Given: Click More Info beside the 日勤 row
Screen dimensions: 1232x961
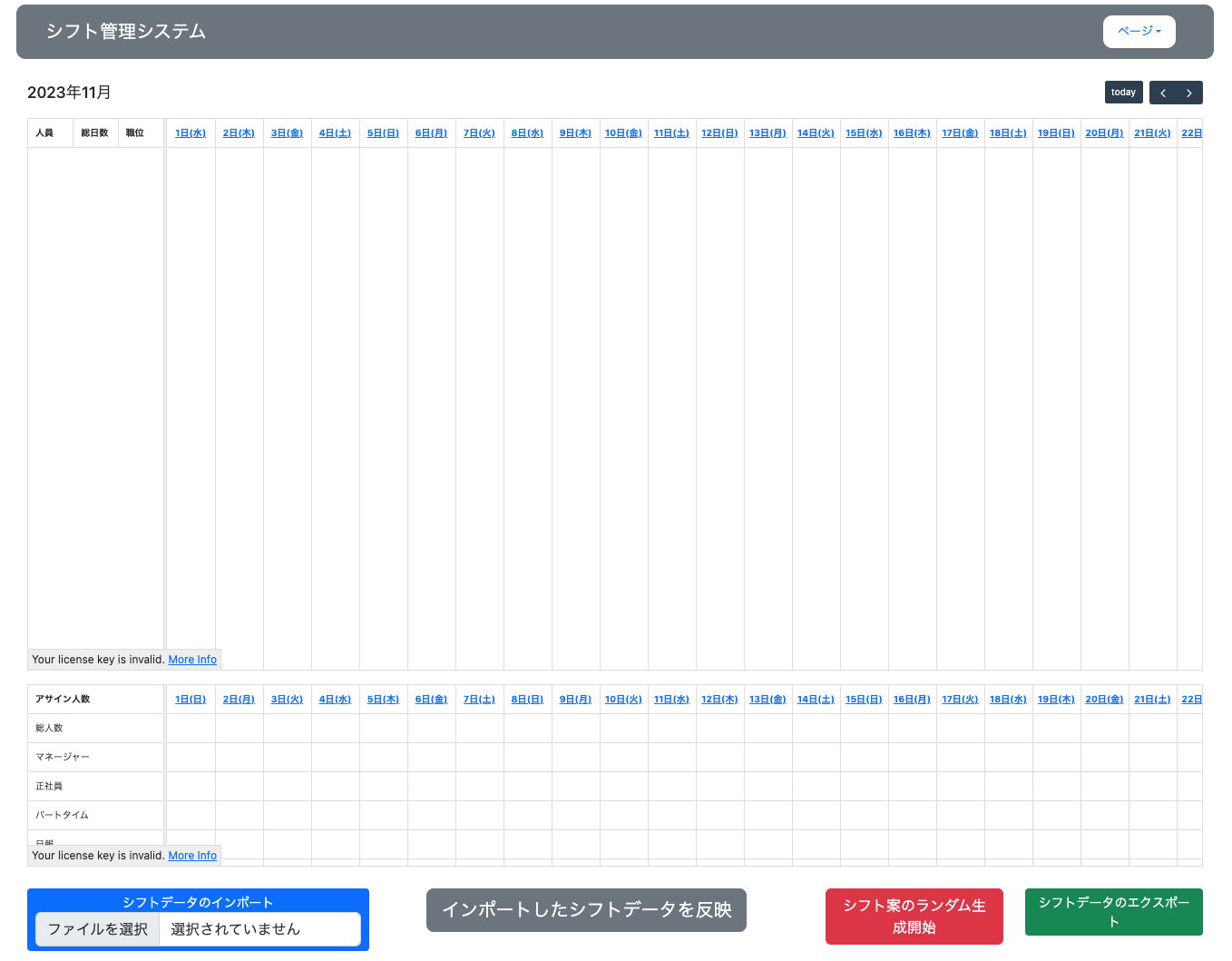Looking at the screenshot, I should pos(192,856).
